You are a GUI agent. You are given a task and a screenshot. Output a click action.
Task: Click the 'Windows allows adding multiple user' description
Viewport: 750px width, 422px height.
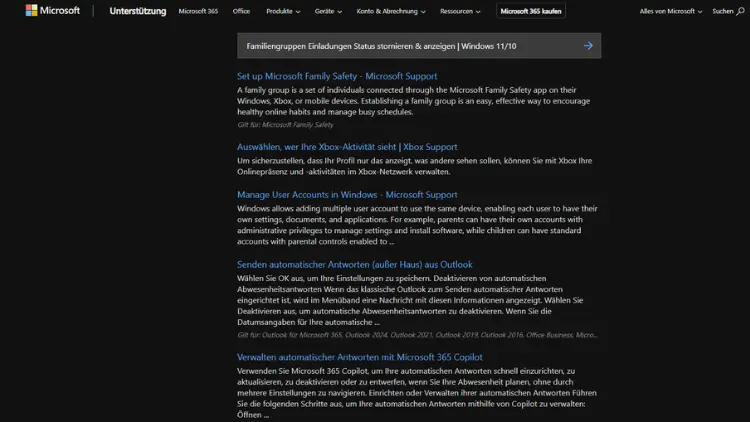pos(417,225)
